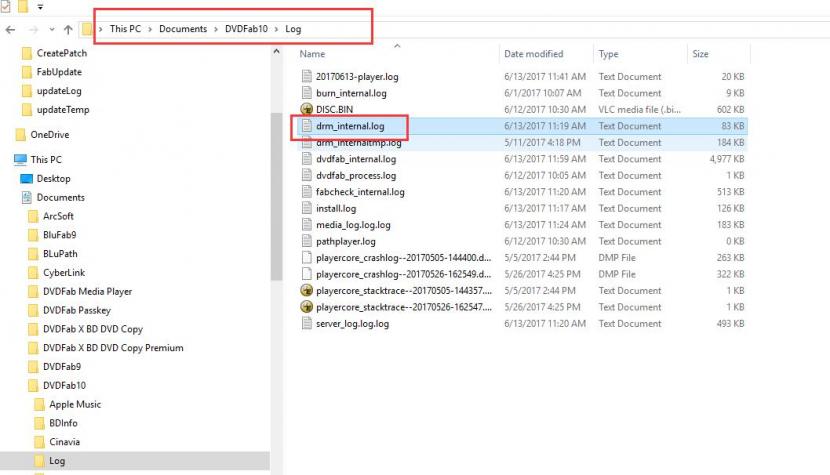
Task: Click VLC media file type cell
Action: pos(639,110)
